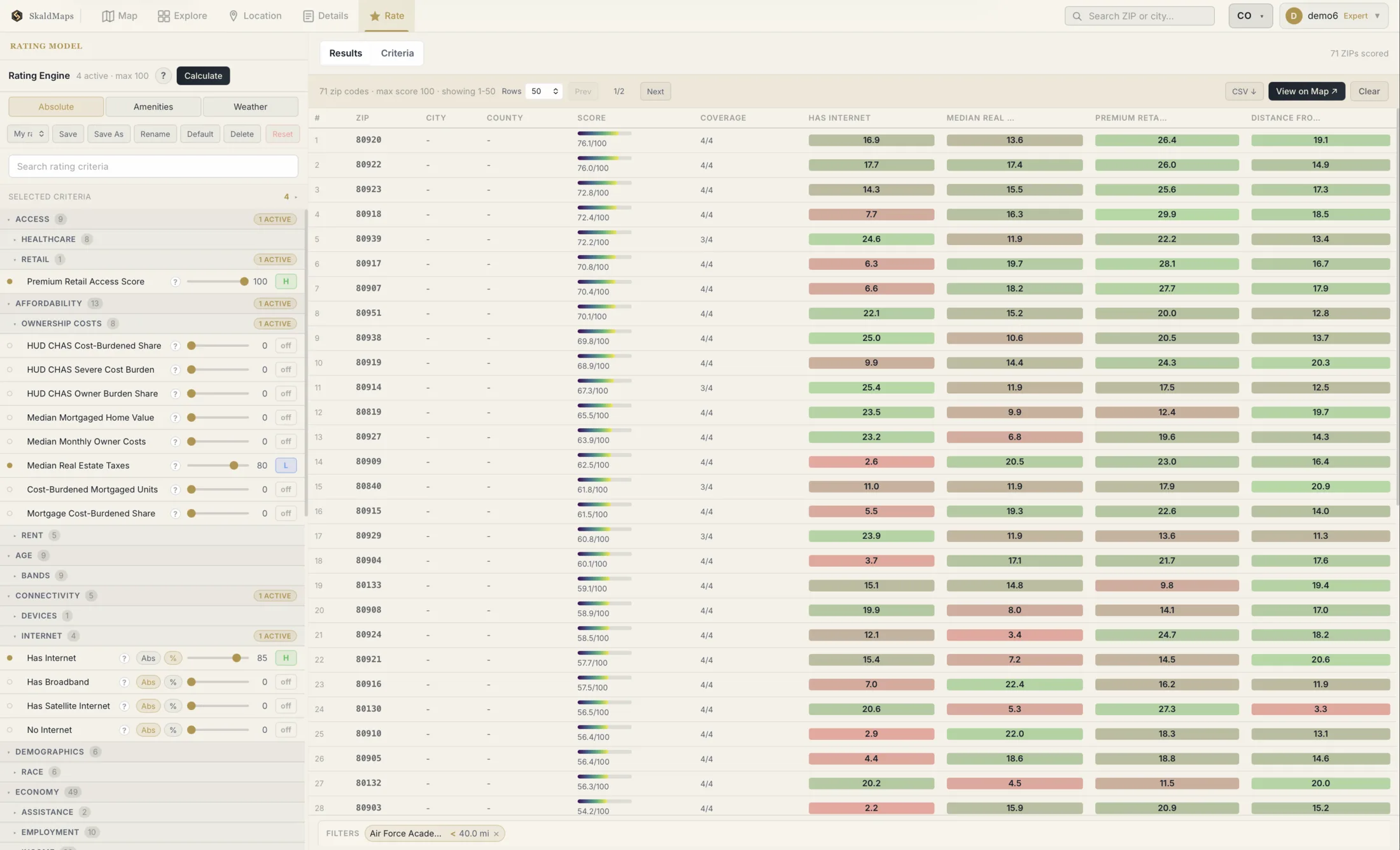The image size is (1400, 850).
Task: Adjust Premium Retail Access Score weight slider
Action: [x=218, y=282]
